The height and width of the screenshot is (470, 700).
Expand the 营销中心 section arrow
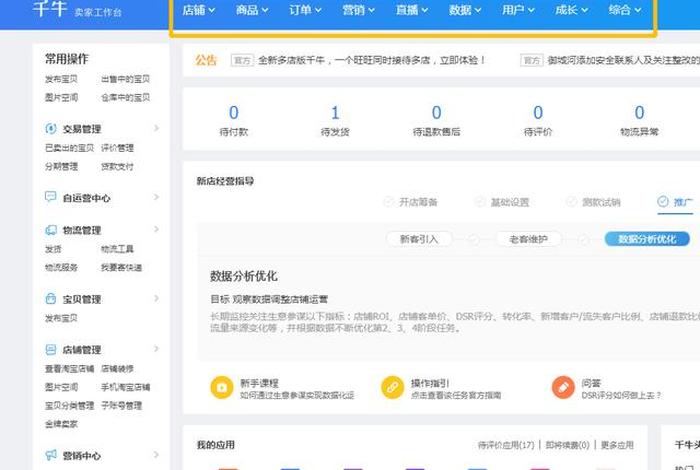tap(156, 454)
